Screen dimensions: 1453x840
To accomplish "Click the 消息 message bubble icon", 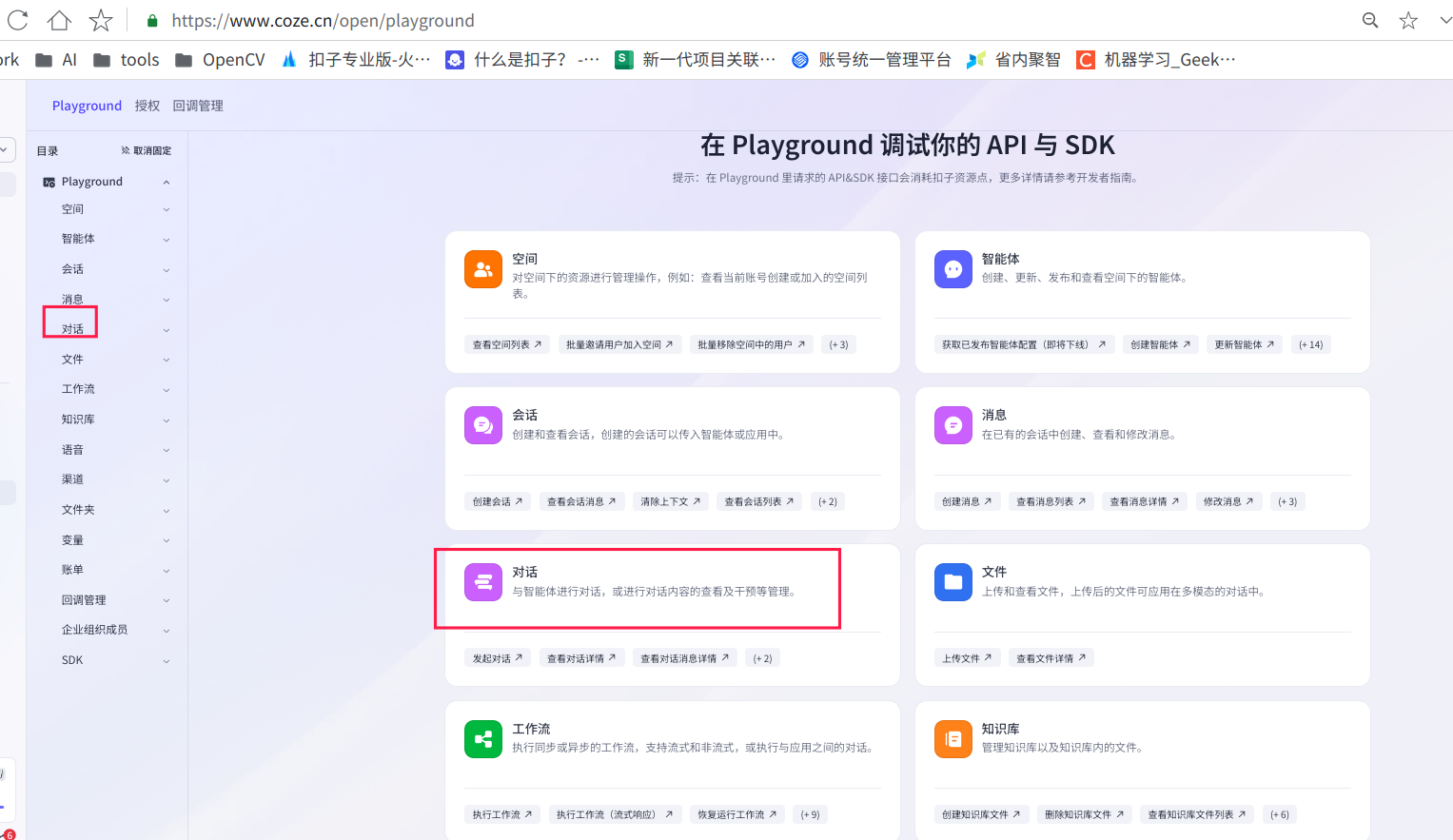I will pos(952,425).
